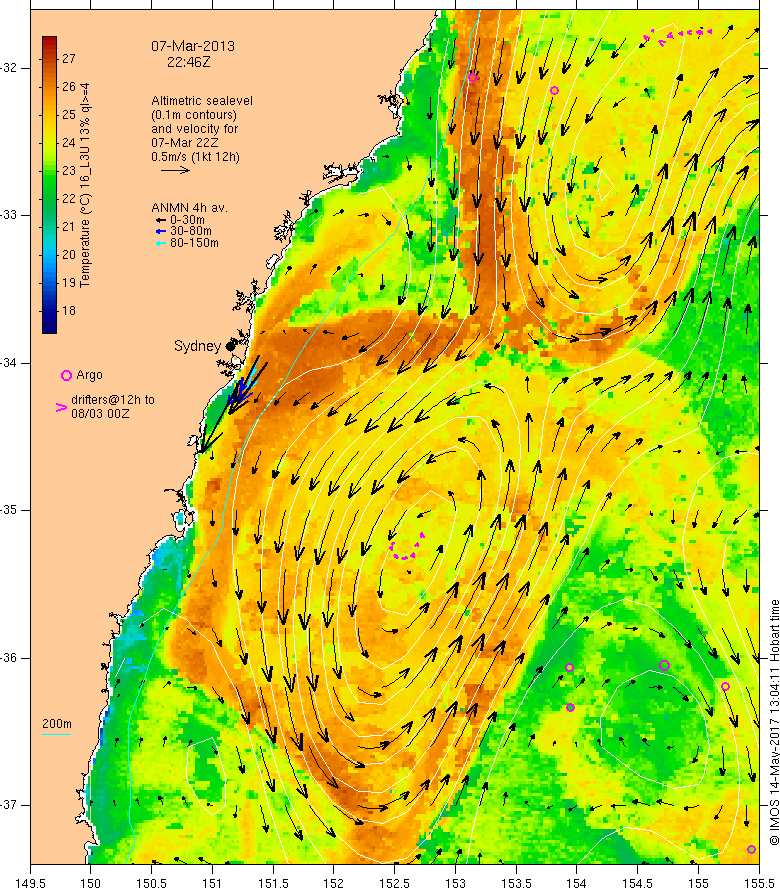Click the 80-150m depth label
This screenshot has width=780, height=890.
coord(194,243)
